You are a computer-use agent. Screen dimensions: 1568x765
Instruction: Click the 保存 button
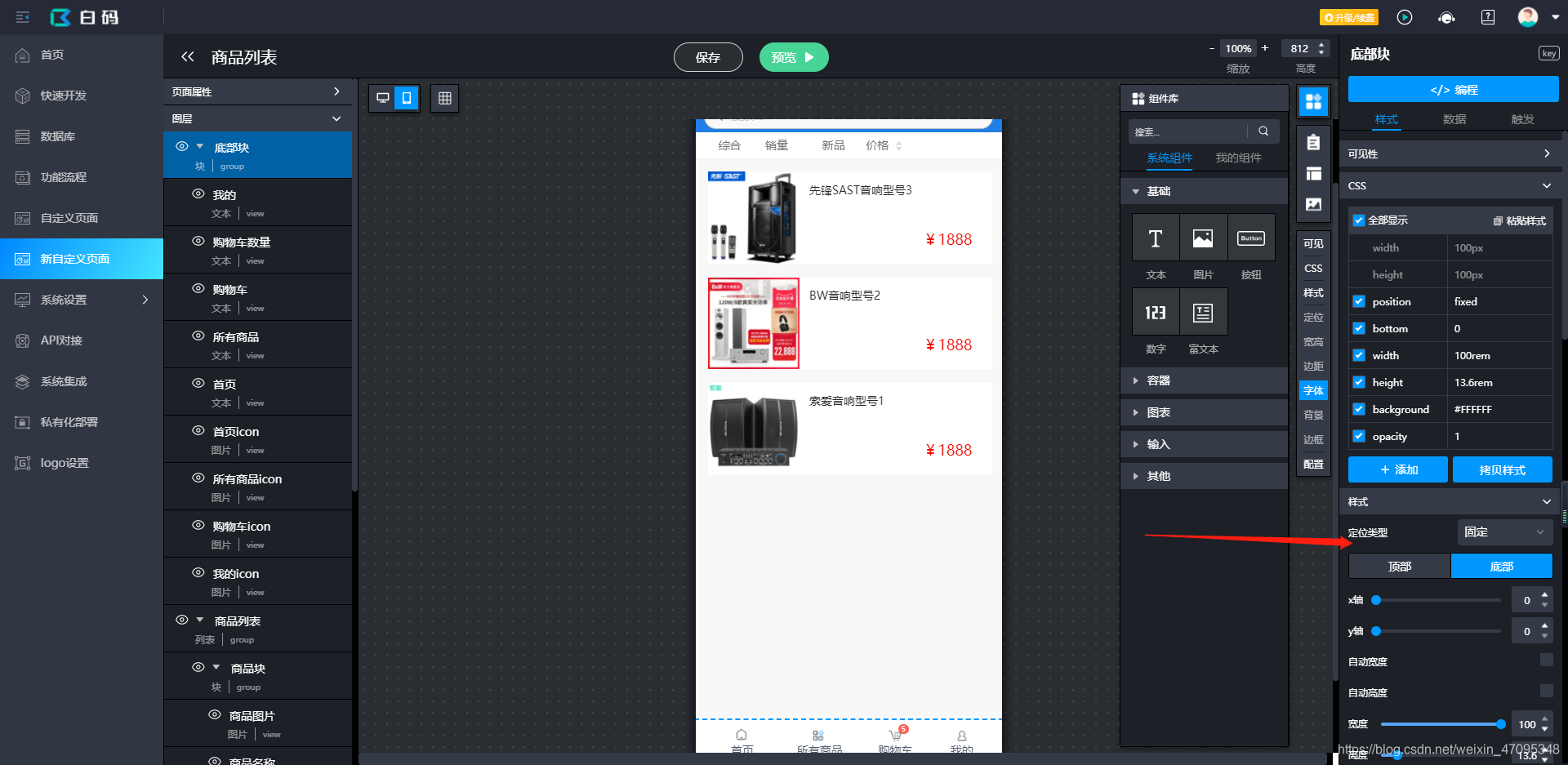[708, 57]
